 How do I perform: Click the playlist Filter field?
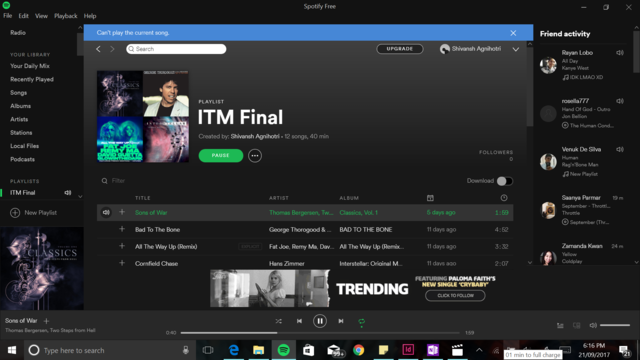tap(118, 181)
